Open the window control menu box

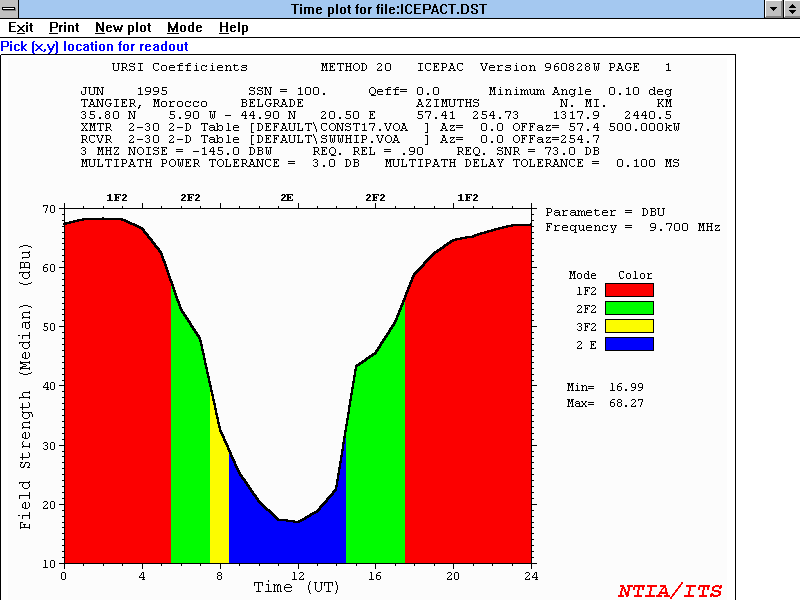[x=10, y=9]
